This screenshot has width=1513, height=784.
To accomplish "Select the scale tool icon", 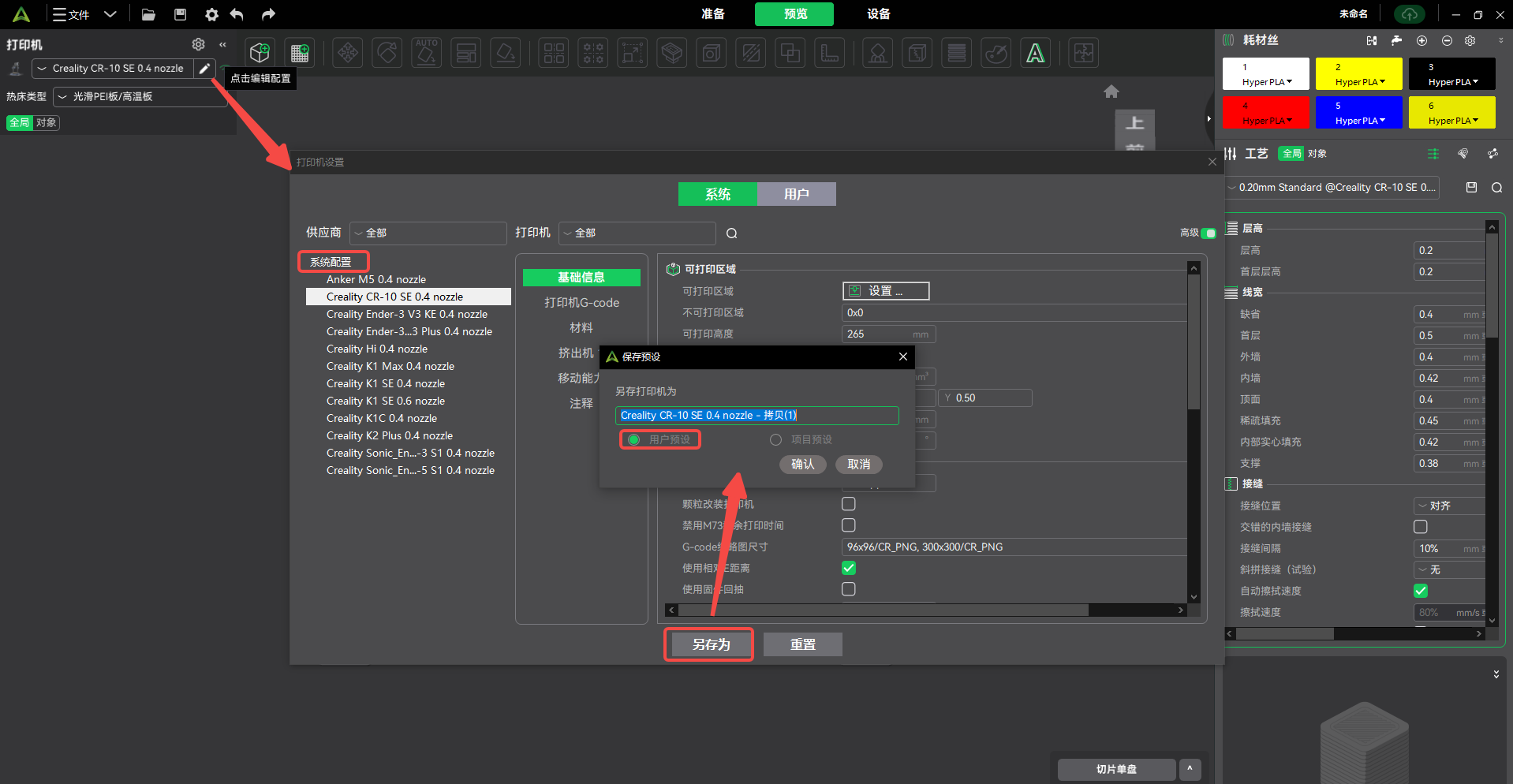I will click(x=633, y=53).
